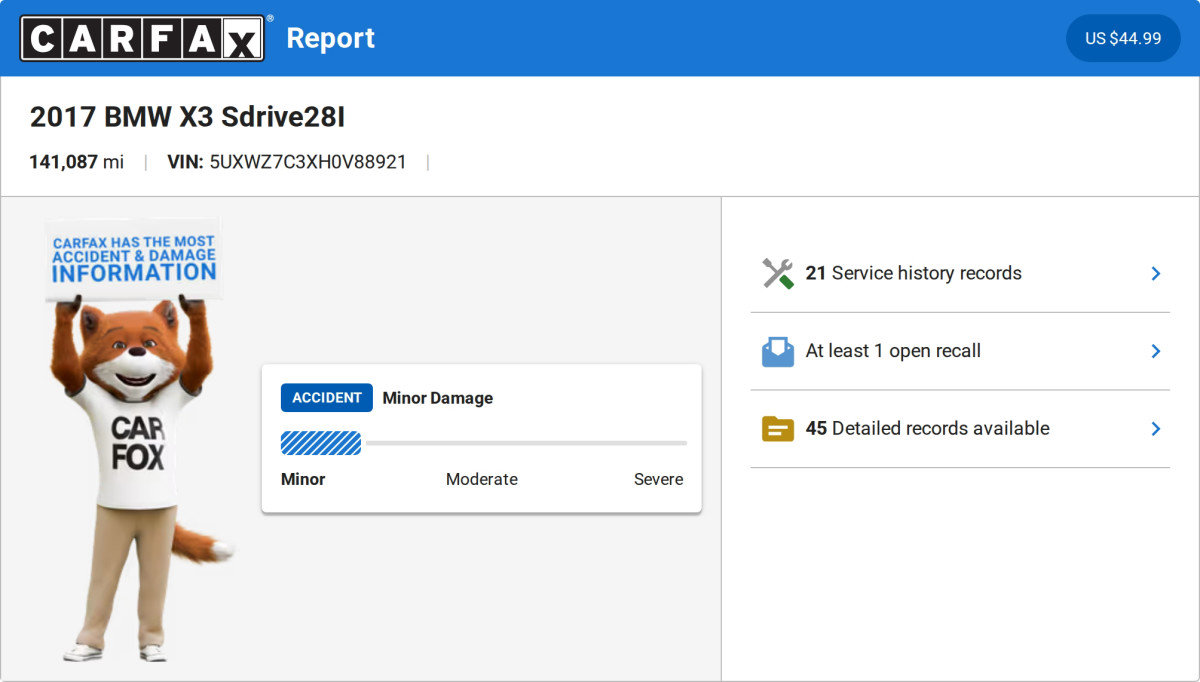Click the Moderate label on damage scale

click(481, 479)
